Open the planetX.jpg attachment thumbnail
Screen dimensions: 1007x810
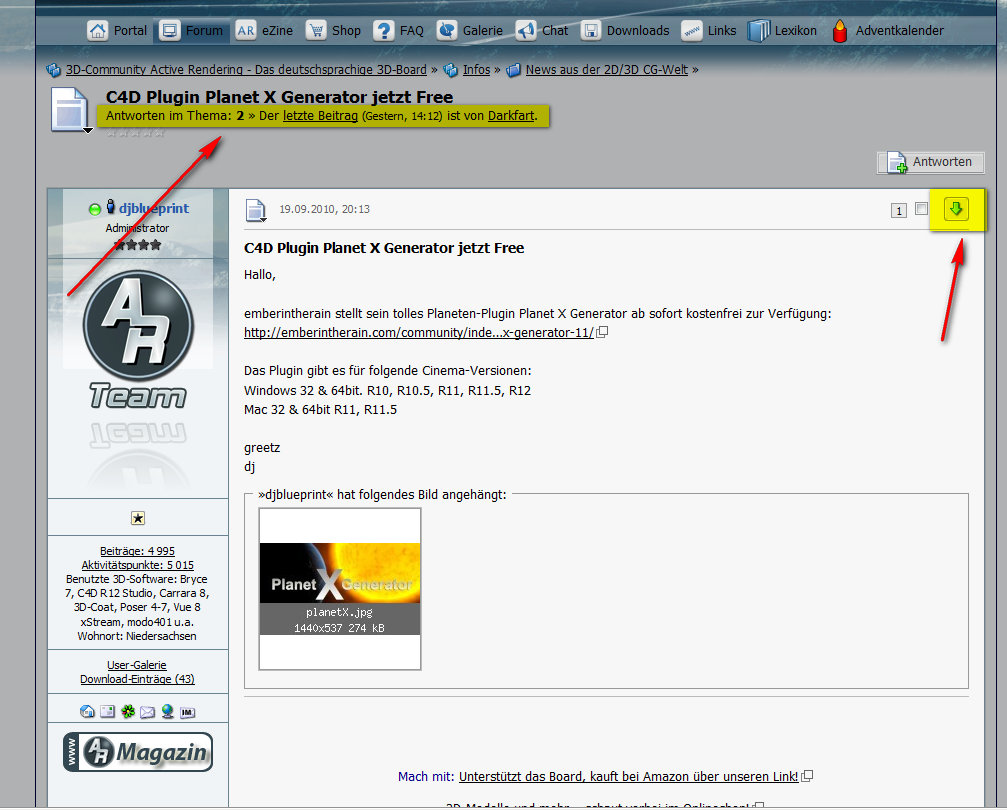coord(340,589)
